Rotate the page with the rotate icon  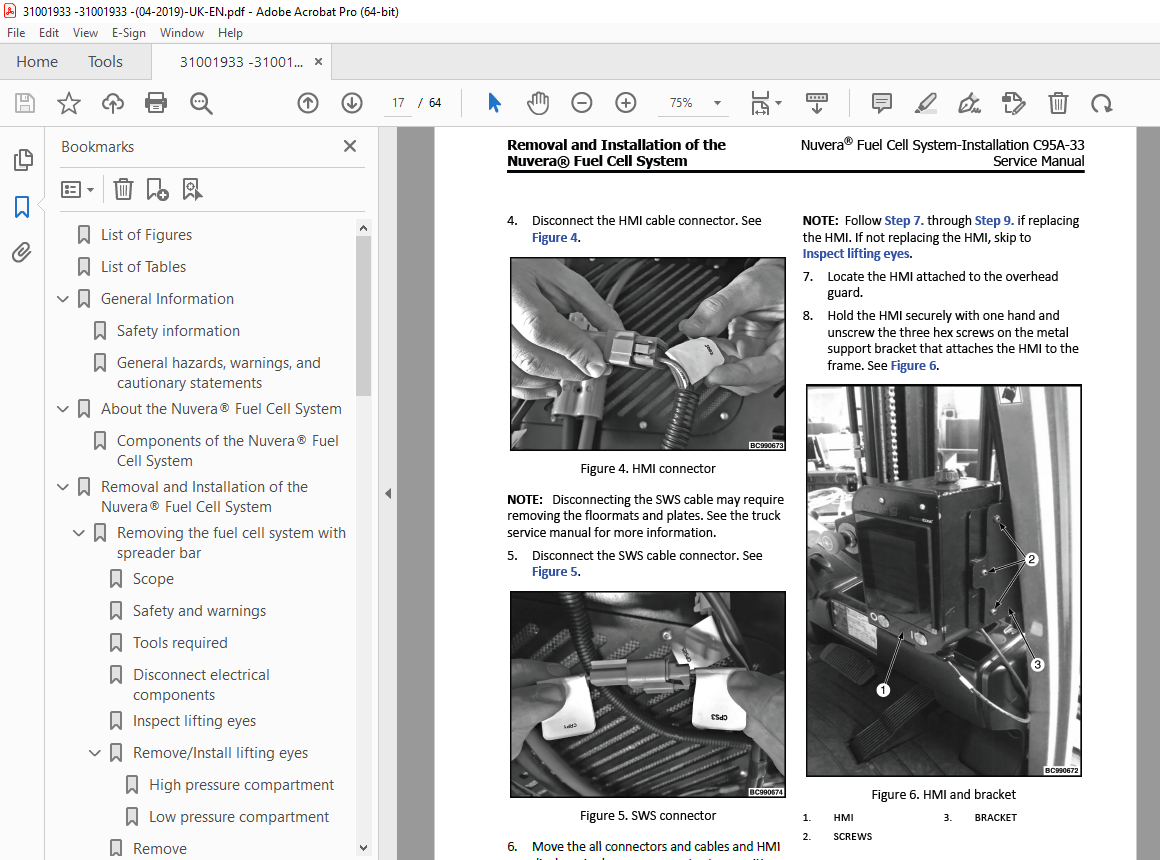coord(1102,103)
